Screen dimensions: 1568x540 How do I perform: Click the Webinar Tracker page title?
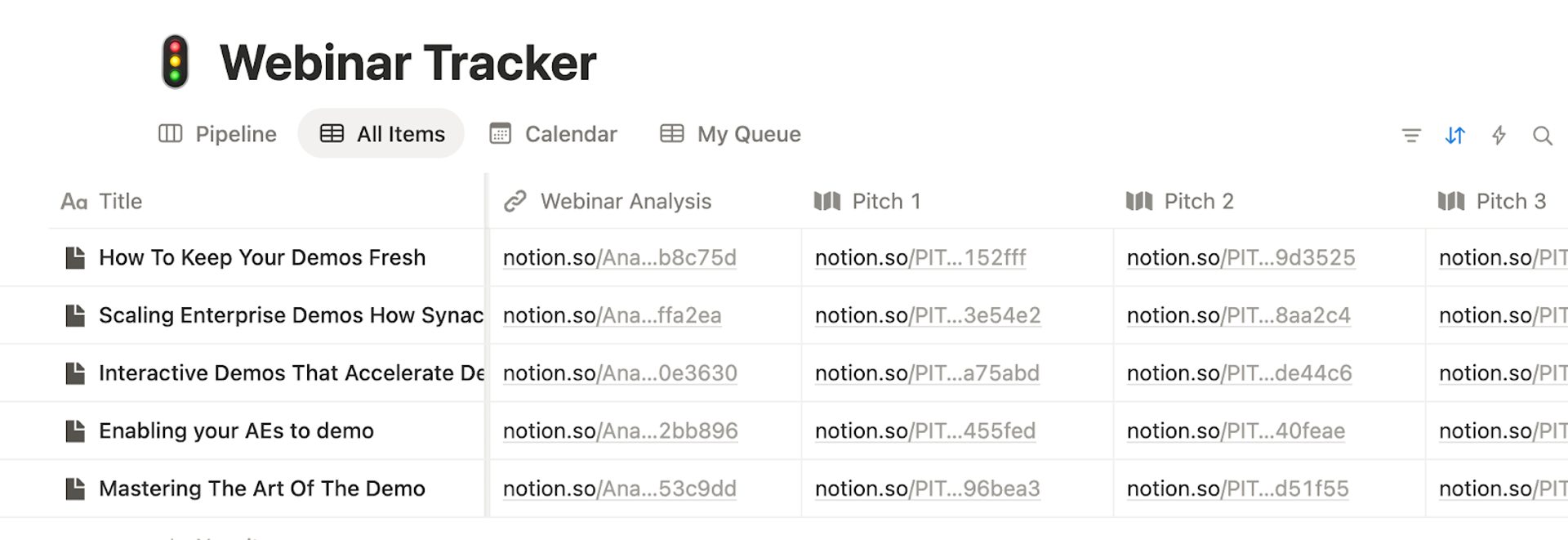408,63
